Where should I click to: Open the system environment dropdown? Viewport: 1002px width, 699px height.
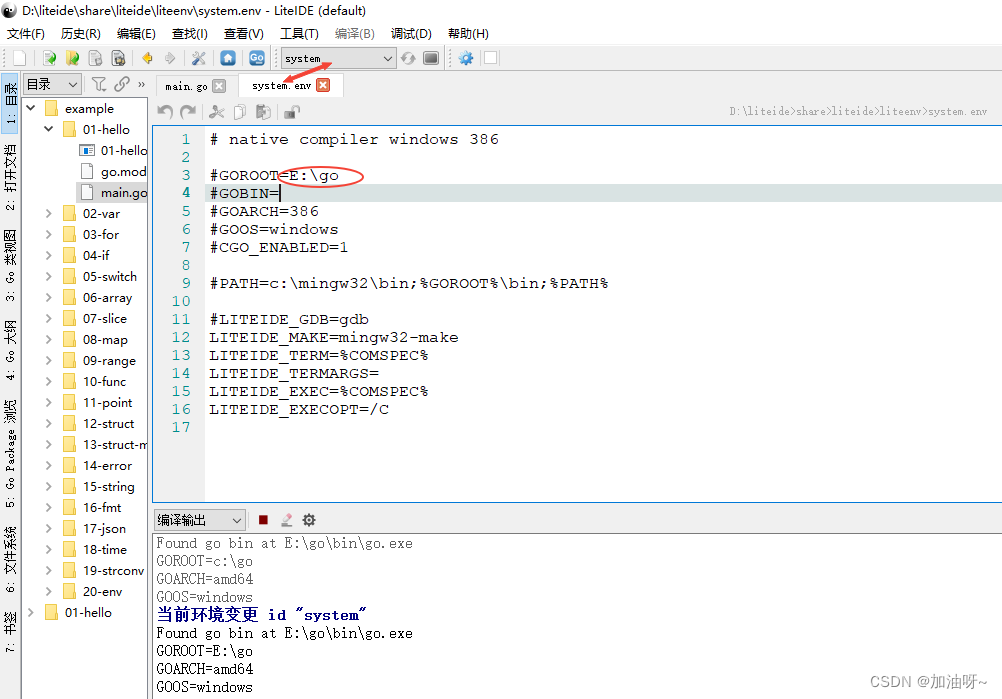(337, 57)
